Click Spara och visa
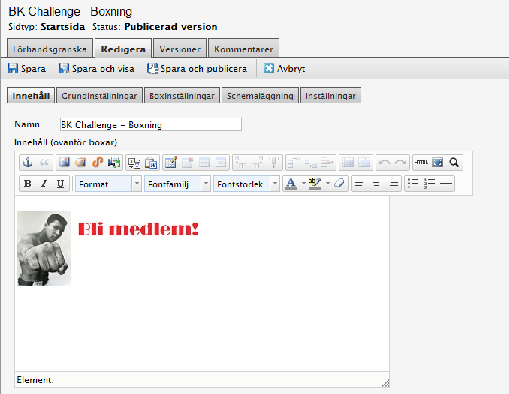 [97, 68]
